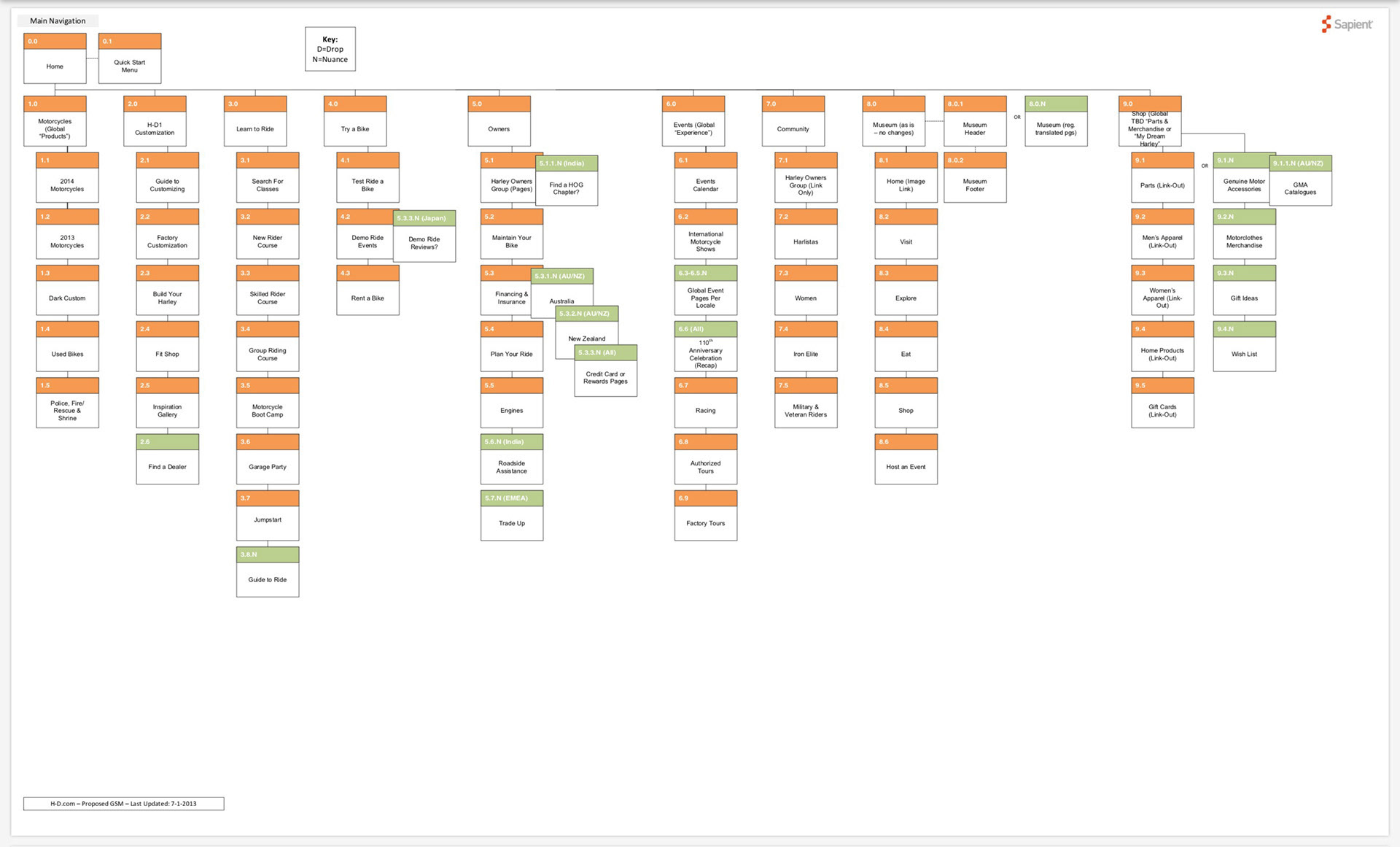
Task: Select the Guide to Customizing node
Action: click(167, 177)
